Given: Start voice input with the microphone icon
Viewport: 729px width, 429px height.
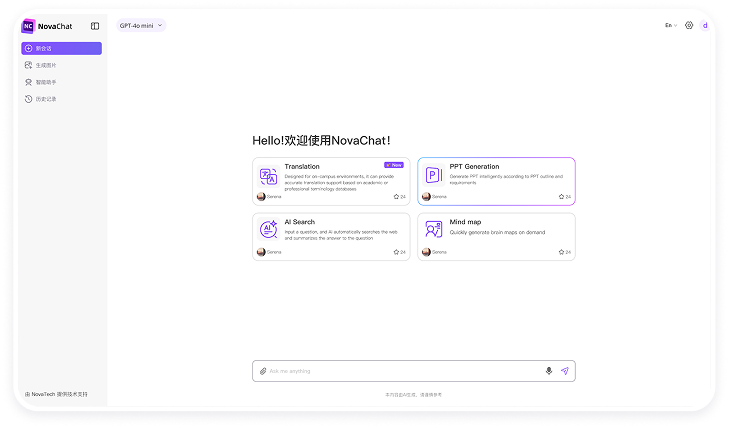Looking at the screenshot, I should tap(549, 371).
